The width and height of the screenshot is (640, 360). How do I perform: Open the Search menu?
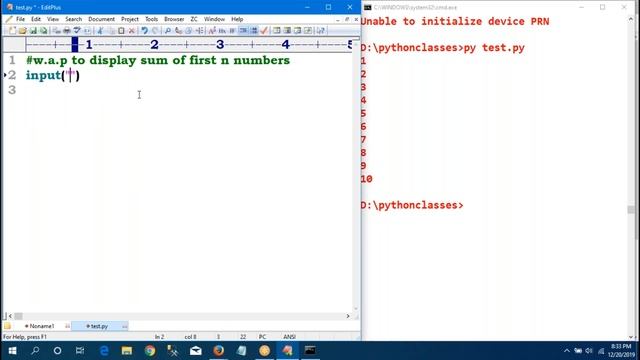coord(73,19)
